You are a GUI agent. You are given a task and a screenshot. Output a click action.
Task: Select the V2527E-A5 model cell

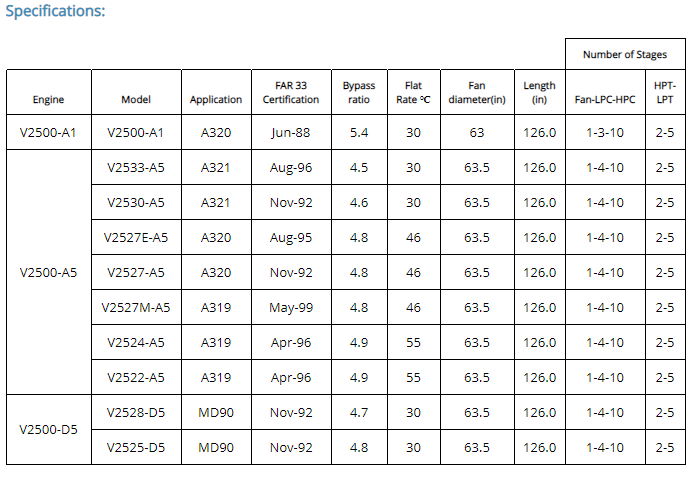(136, 238)
